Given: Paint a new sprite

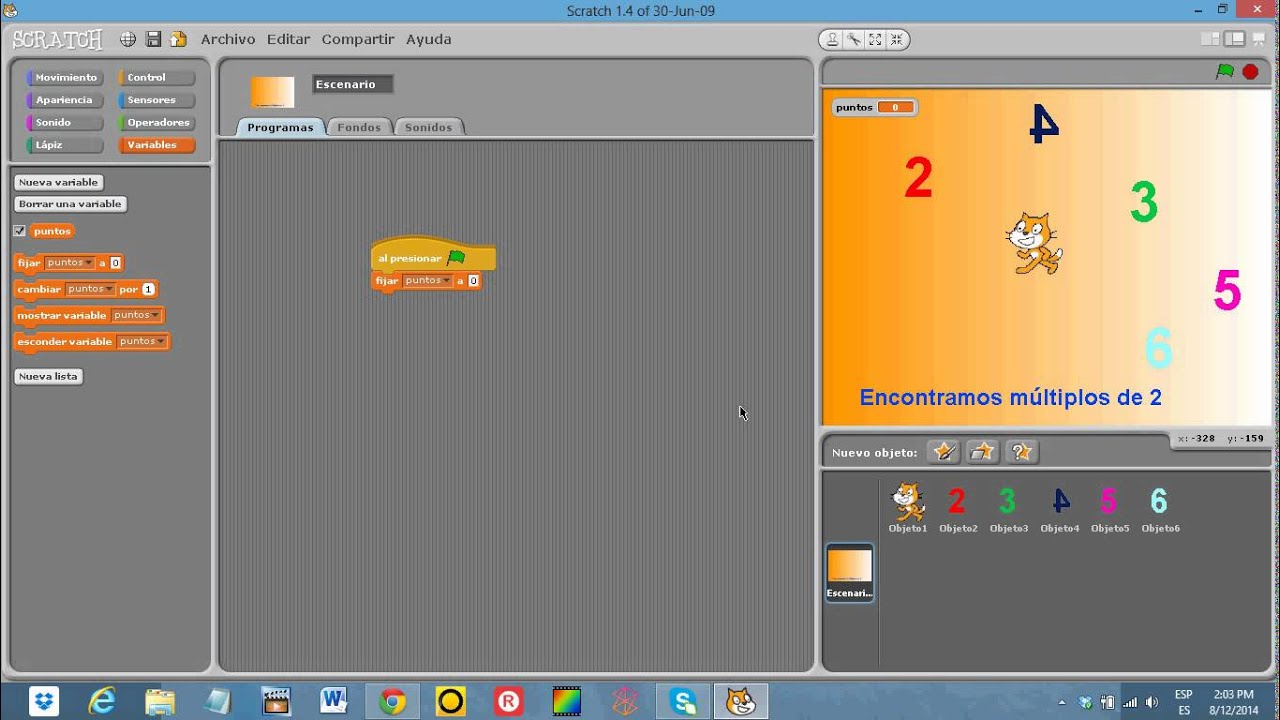Looking at the screenshot, I should (x=943, y=452).
